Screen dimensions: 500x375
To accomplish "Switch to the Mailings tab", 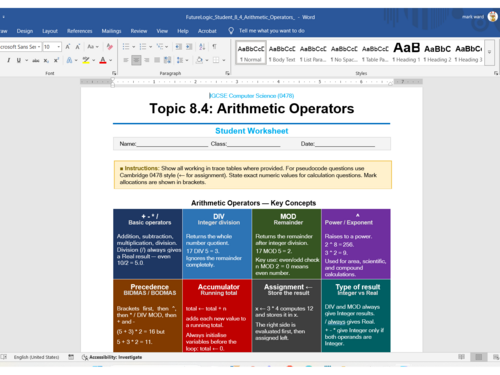I will (x=111, y=31).
